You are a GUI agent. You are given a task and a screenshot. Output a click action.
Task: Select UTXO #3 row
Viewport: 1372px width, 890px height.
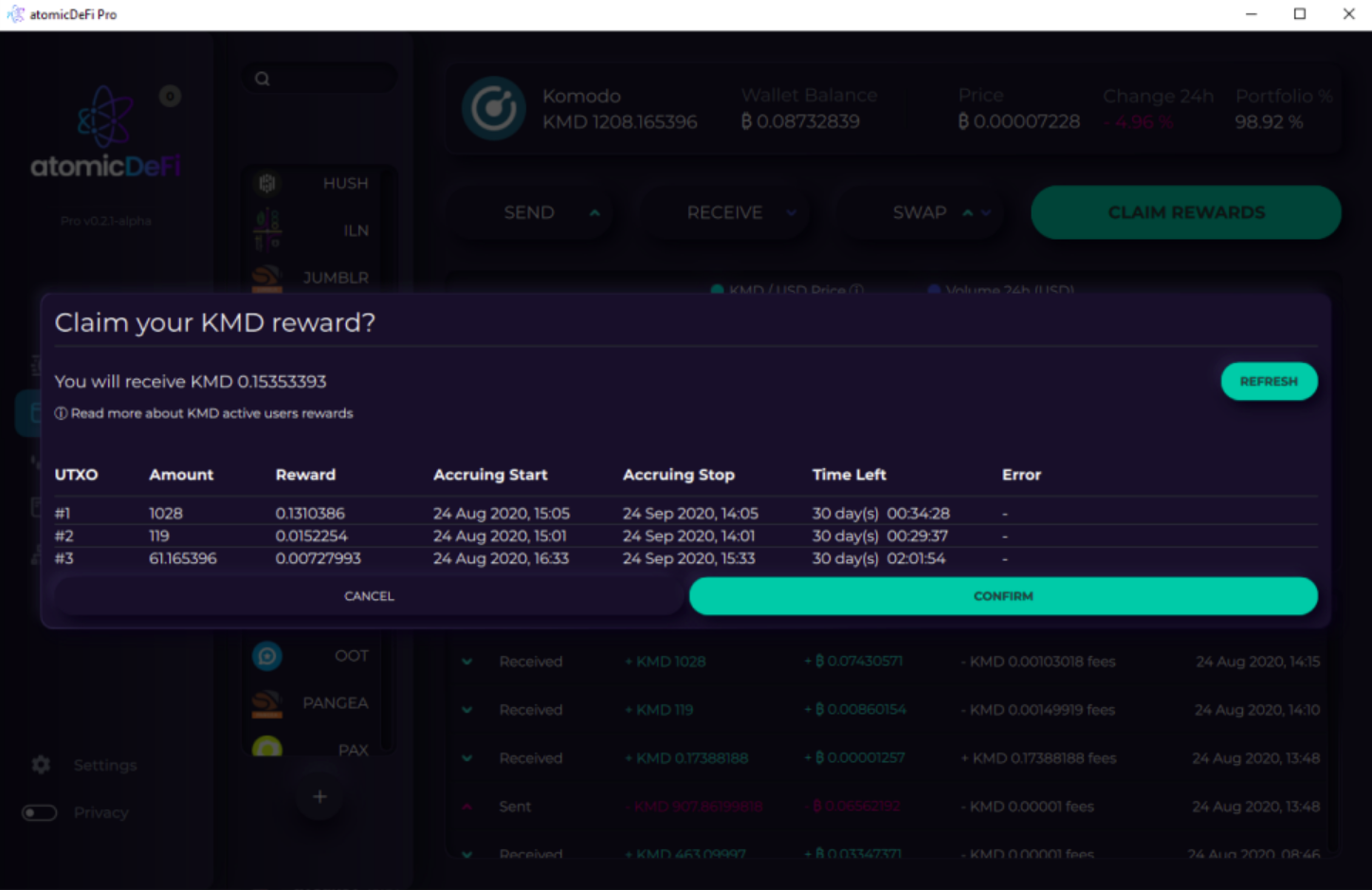tap(686, 558)
